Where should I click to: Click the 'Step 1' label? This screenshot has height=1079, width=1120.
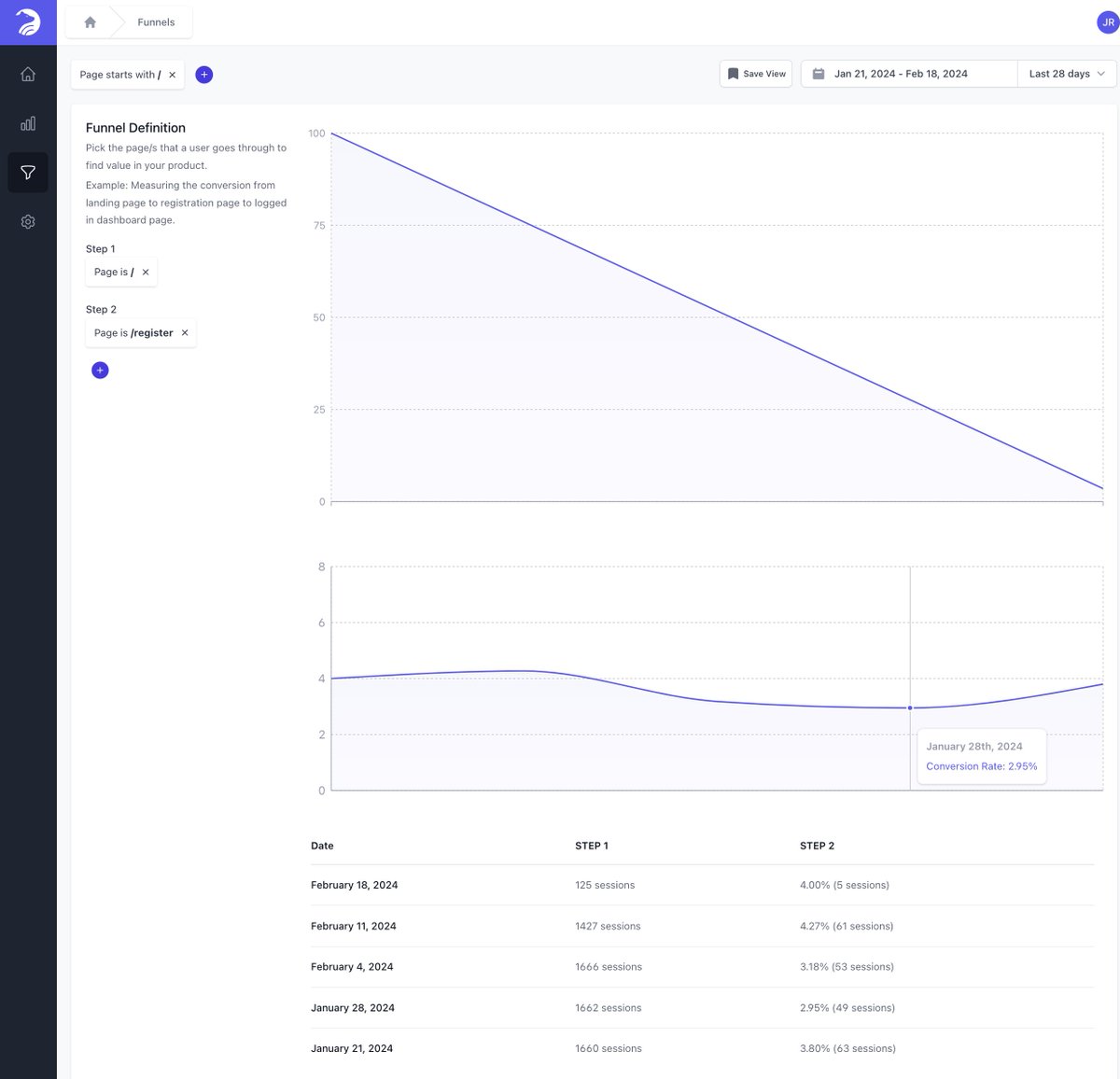tap(101, 249)
